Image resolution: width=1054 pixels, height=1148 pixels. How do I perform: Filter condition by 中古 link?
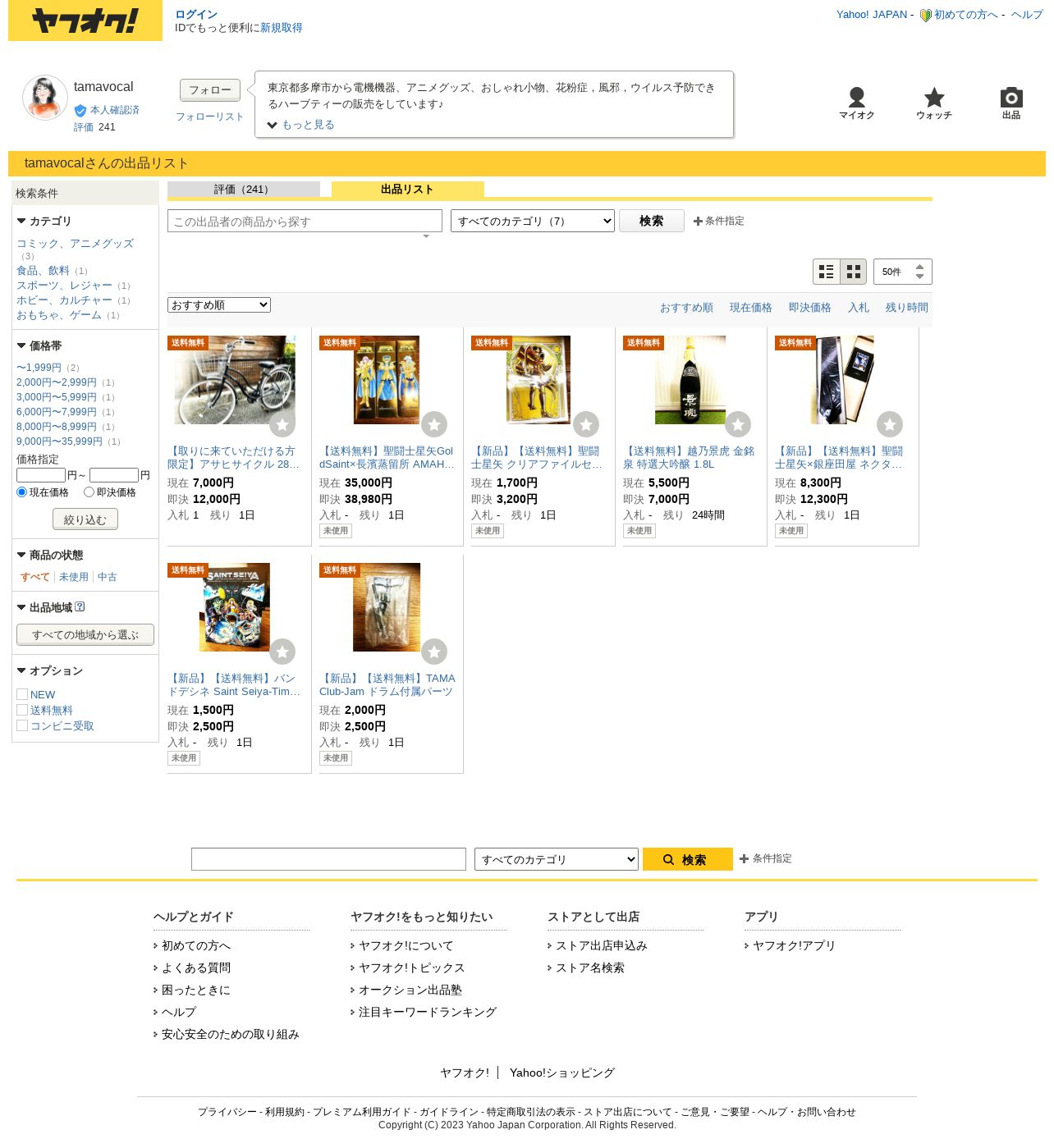(108, 577)
